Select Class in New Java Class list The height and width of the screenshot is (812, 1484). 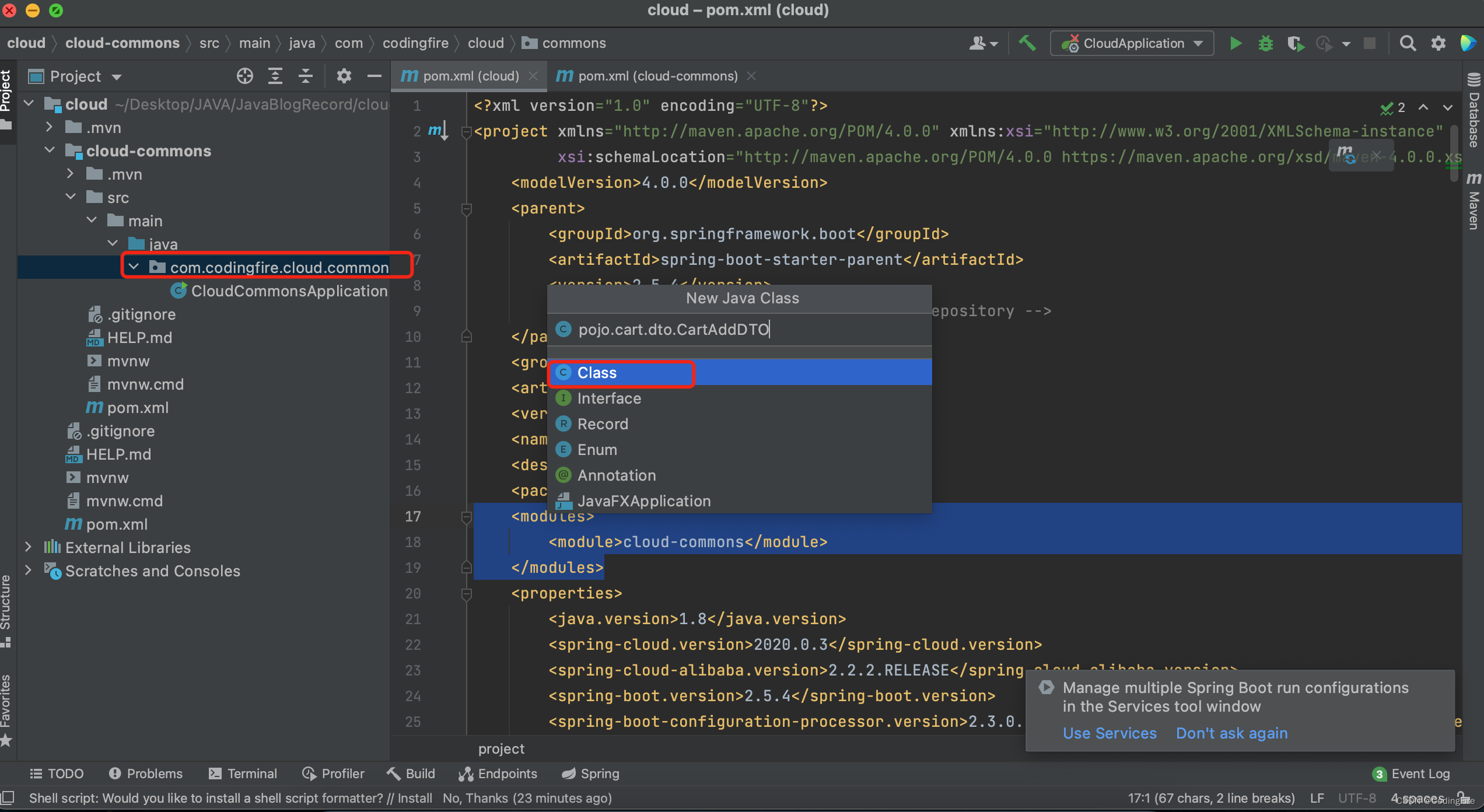[x=739, y=373]
